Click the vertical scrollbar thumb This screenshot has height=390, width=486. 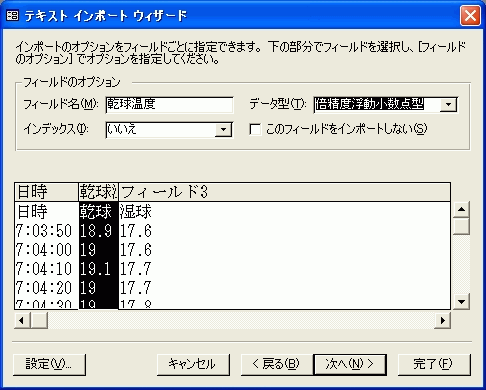(x=461, y=226)
